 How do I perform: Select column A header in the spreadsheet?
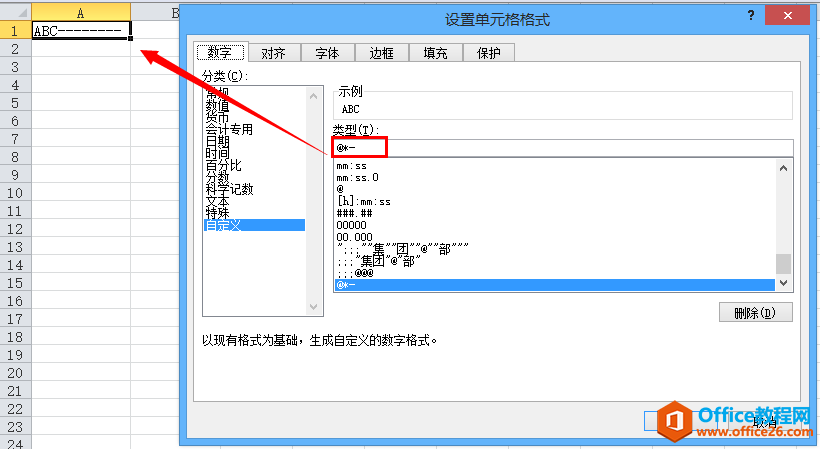81,13
